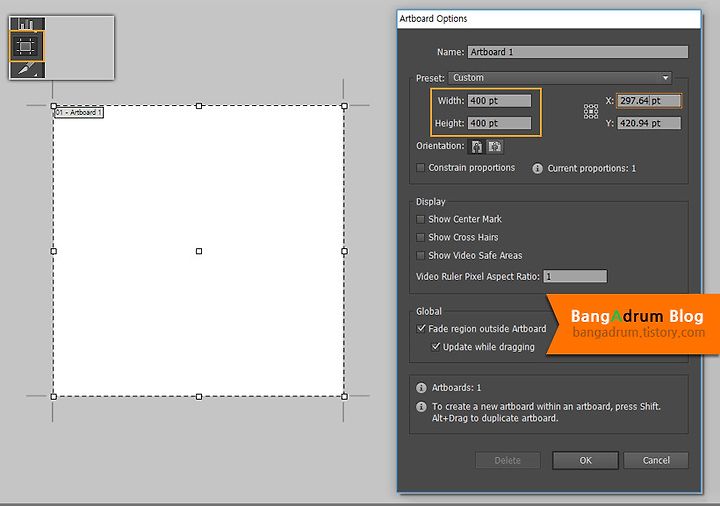
Task: Enable Show Center Mark
Action: point(420,219)
